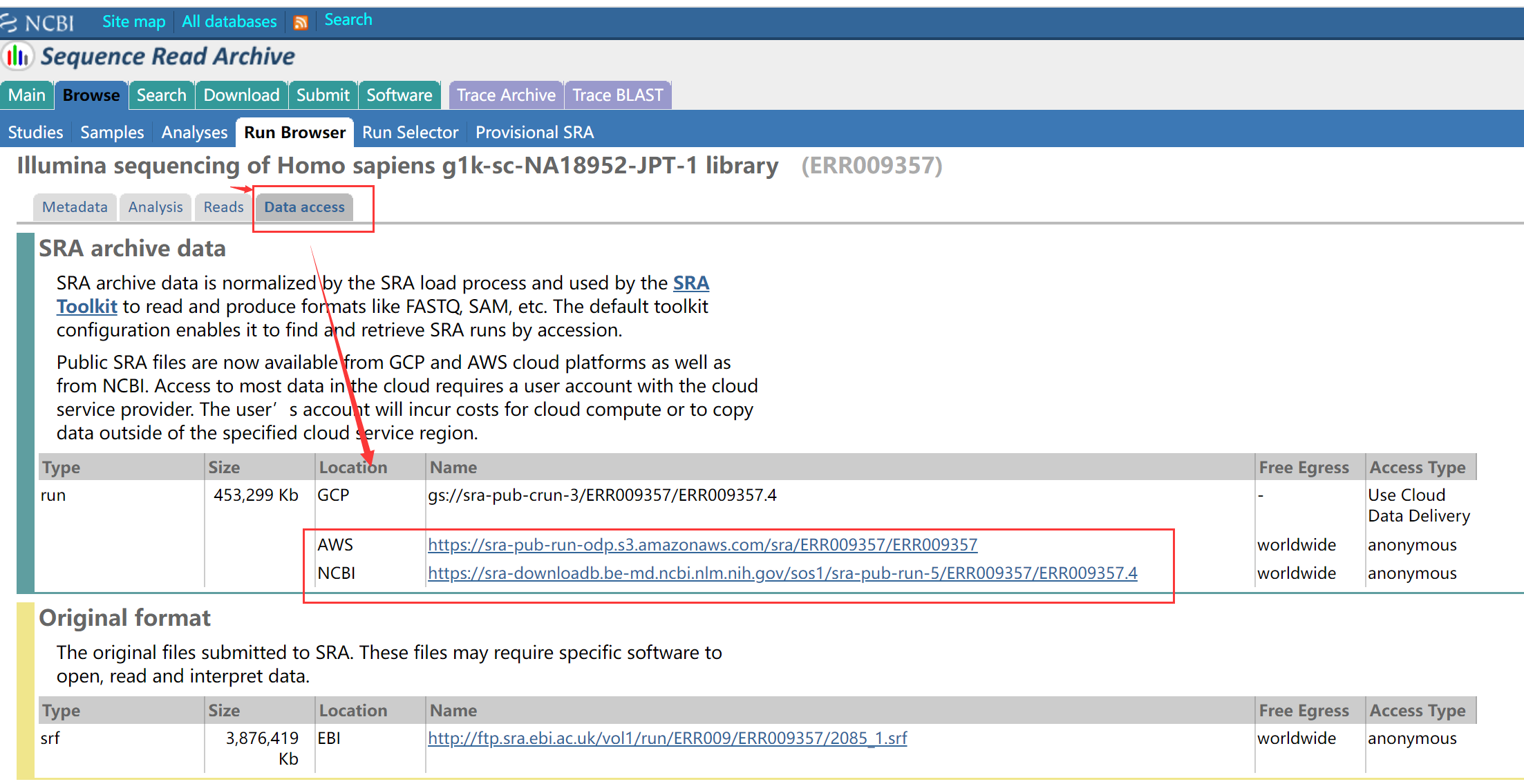
Task: Go to Run Selector submenu
Action: [410, 133]
